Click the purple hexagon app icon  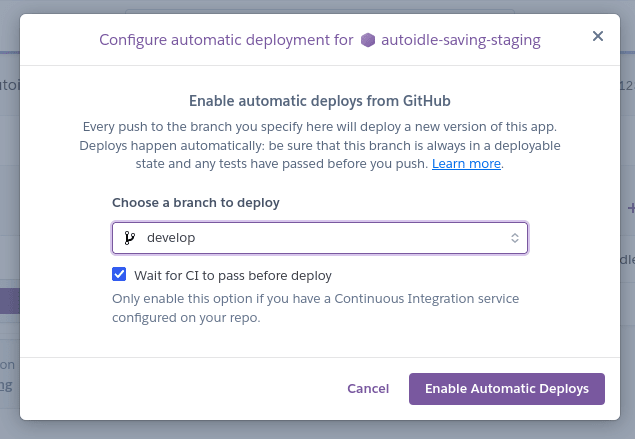coord(368,41)
